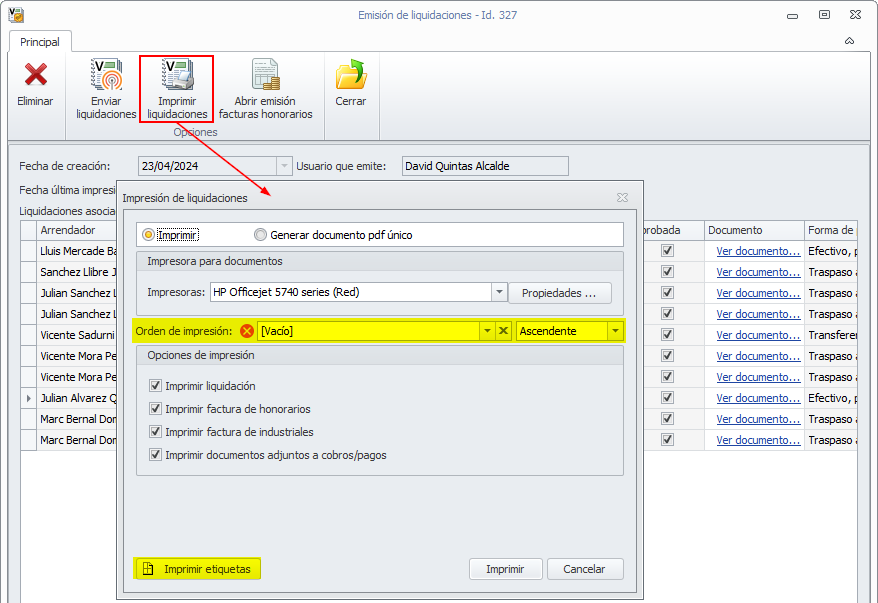Viewport: 878px width, 603px height.
Task: Toggle Imprimir liquidación checkbox
Action: pos(155,386)
